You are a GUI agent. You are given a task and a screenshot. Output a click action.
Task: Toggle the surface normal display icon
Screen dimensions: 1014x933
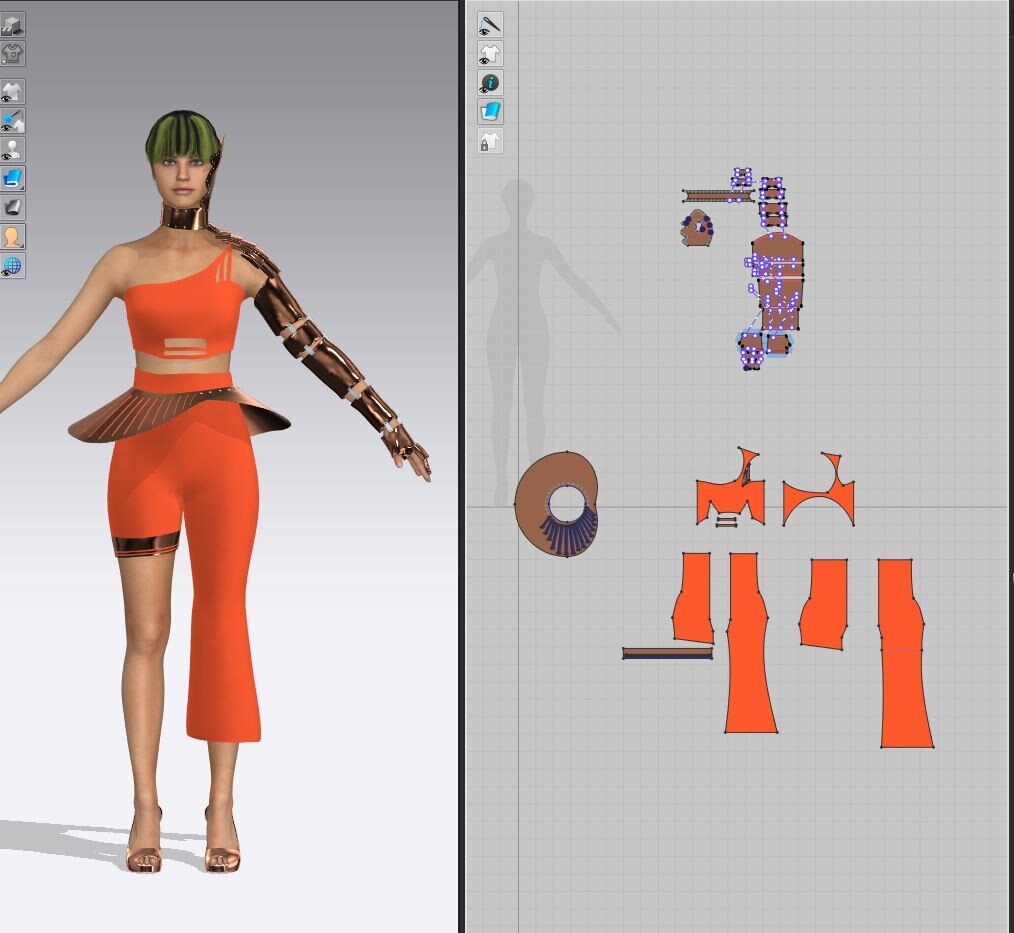tap(14, 208)
